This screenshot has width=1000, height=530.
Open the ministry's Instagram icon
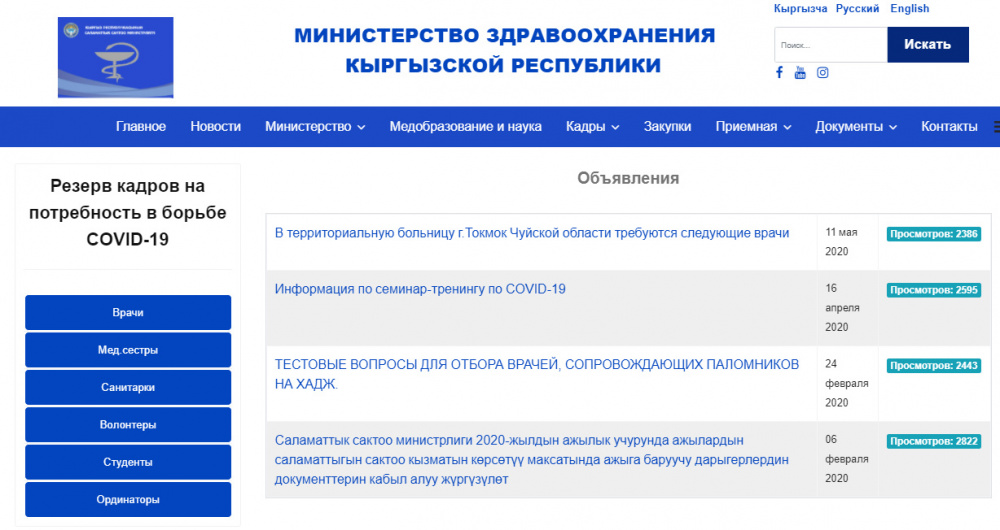[823, 73]
